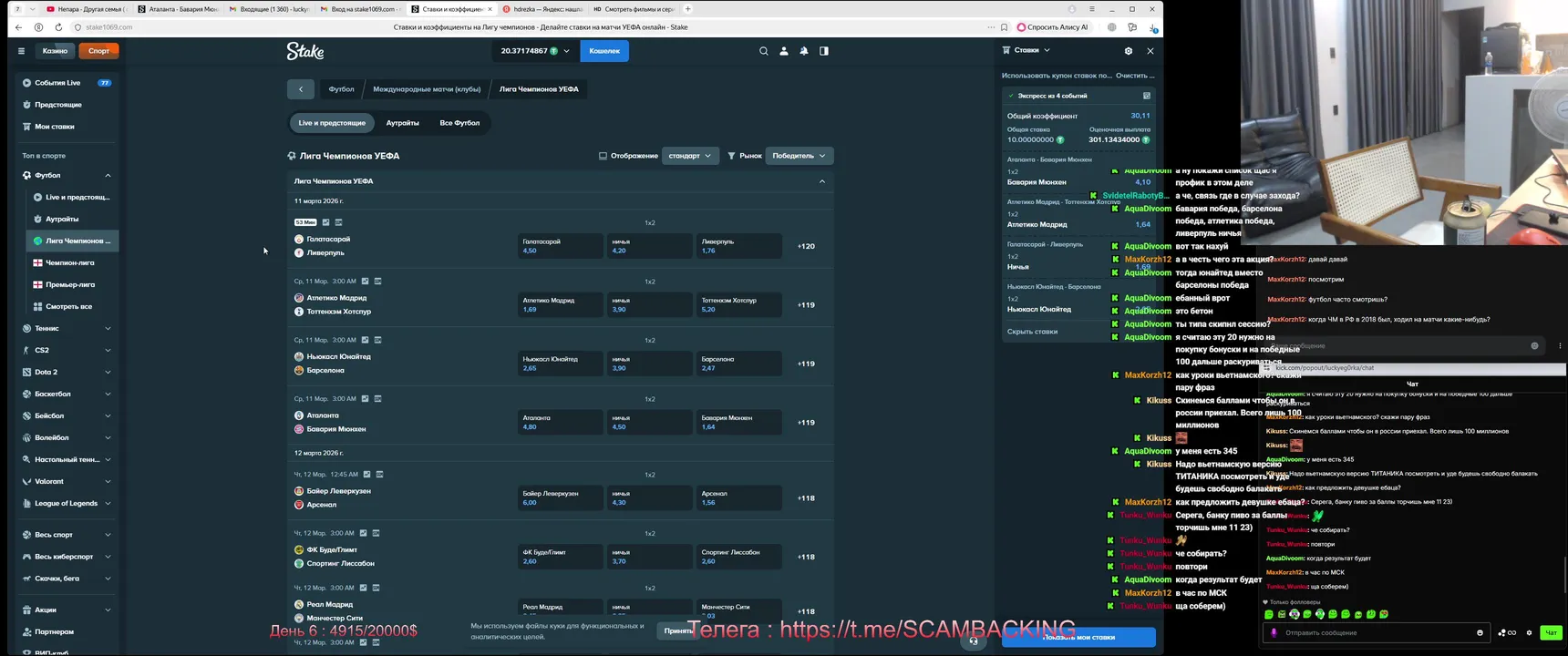Image resolution: width=1568 pixels, height=656 pixels.
Task: Open the channel points infinity icon
Action: (x=1508, y=632)
